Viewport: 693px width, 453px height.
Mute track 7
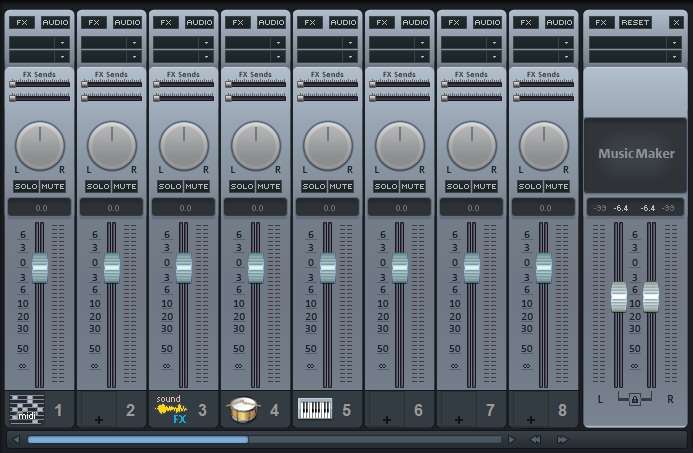click(x=485, y=187)
